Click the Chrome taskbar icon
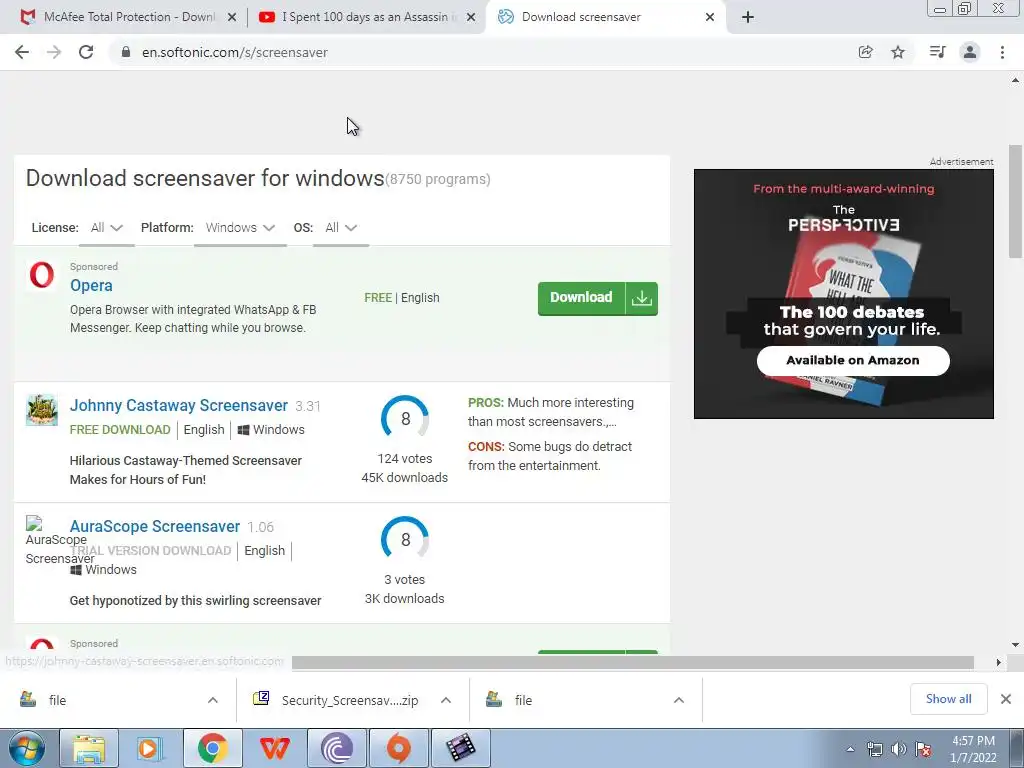The image size is (1024, 768). 213,748
